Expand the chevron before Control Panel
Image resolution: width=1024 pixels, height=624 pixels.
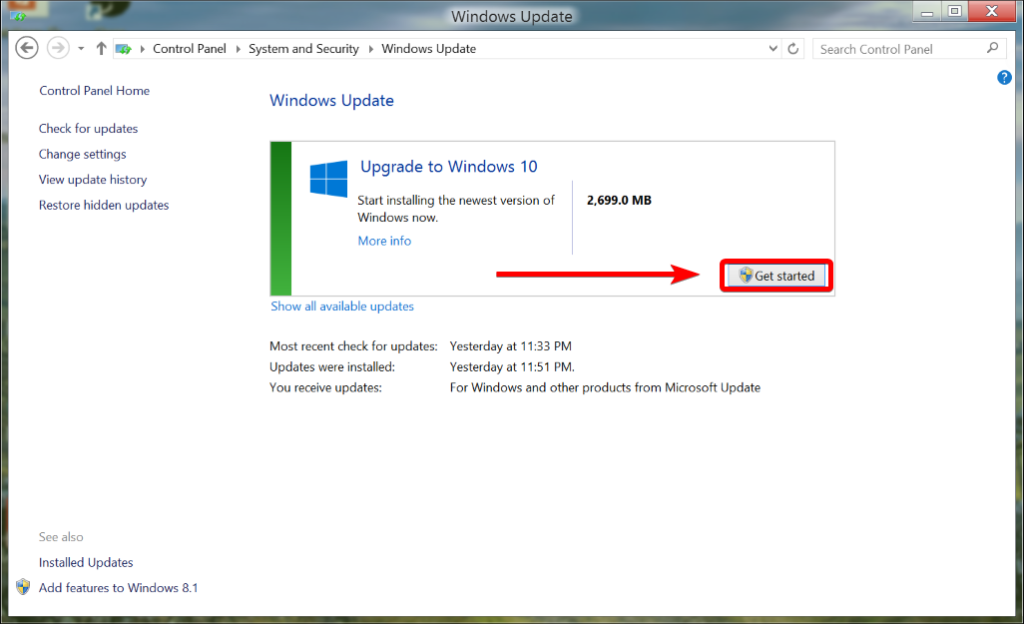pyautogui.click(x=142, y=49)
